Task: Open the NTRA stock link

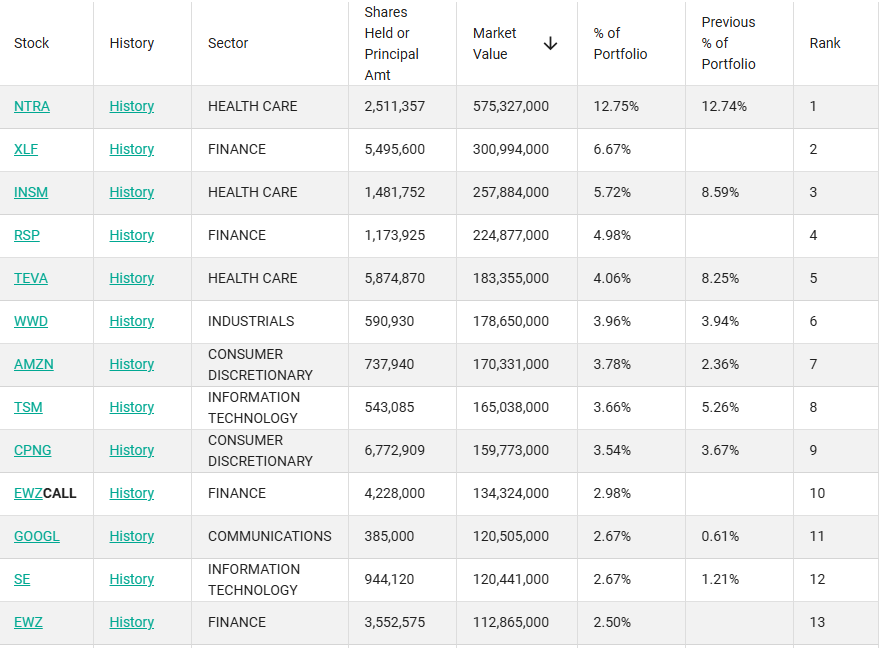Action: pos(32,106)
